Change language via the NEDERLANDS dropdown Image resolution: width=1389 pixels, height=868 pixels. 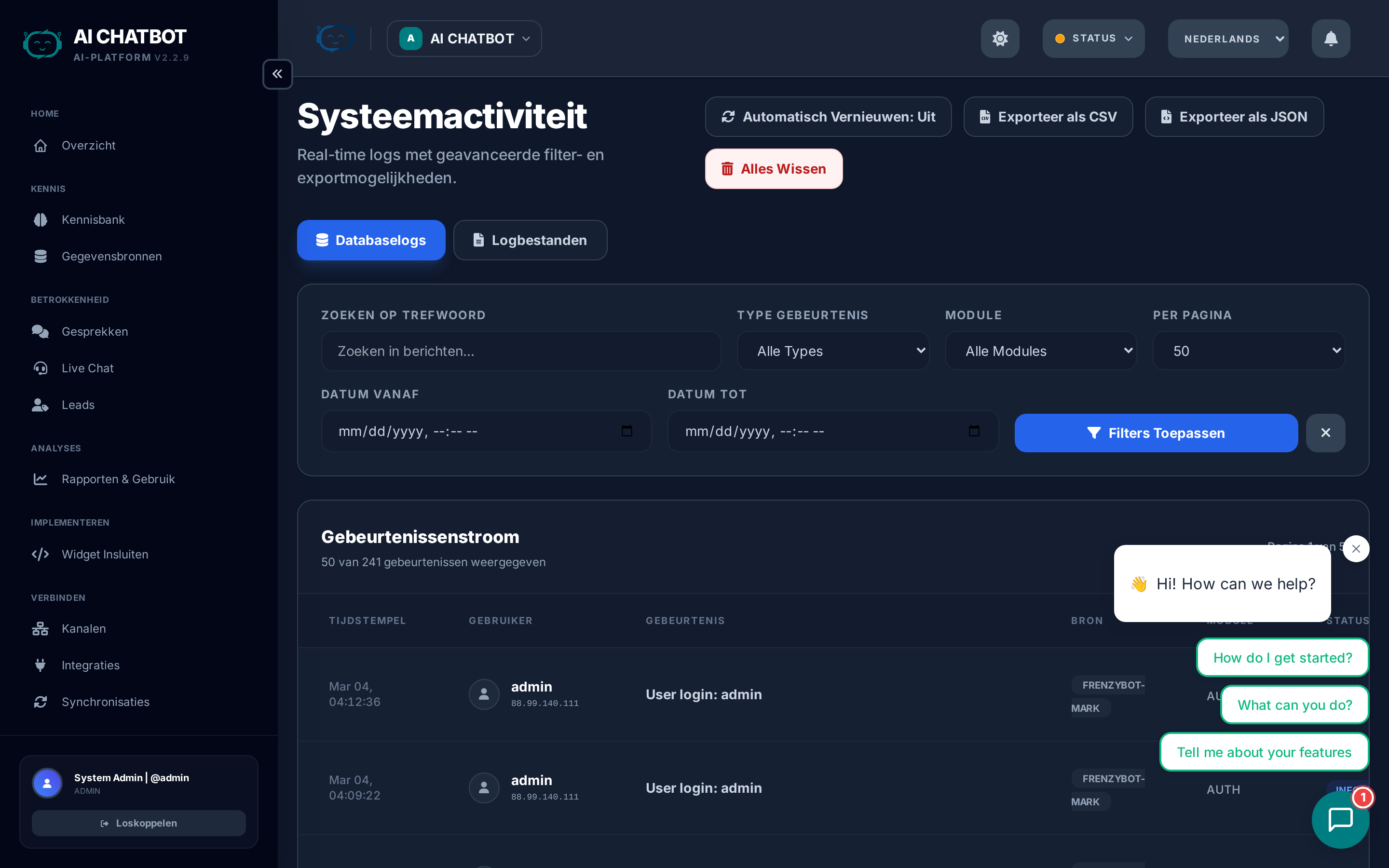pos(1228,39)
